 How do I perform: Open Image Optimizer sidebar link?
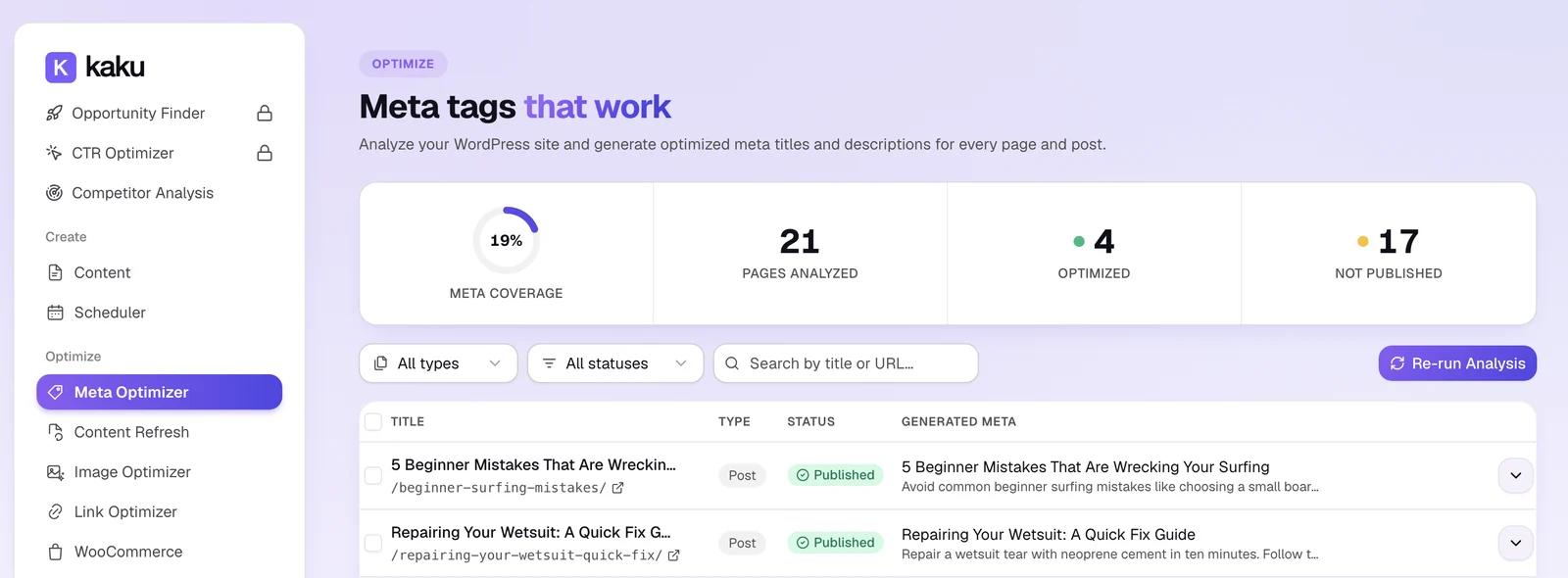[x=159, y=472]
